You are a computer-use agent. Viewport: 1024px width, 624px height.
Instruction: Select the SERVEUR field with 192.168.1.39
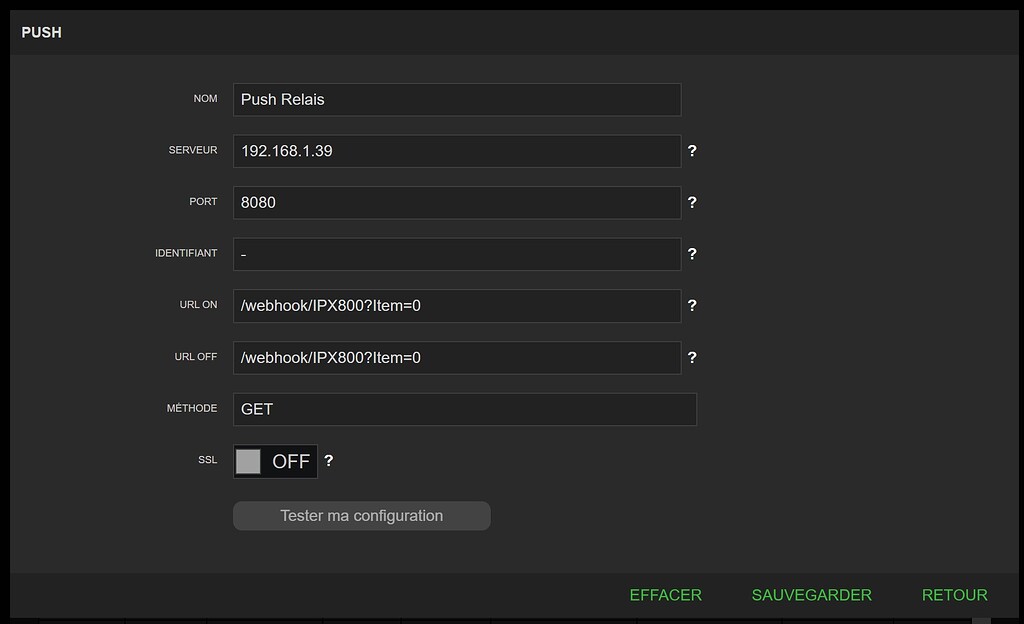pos(456,150)
